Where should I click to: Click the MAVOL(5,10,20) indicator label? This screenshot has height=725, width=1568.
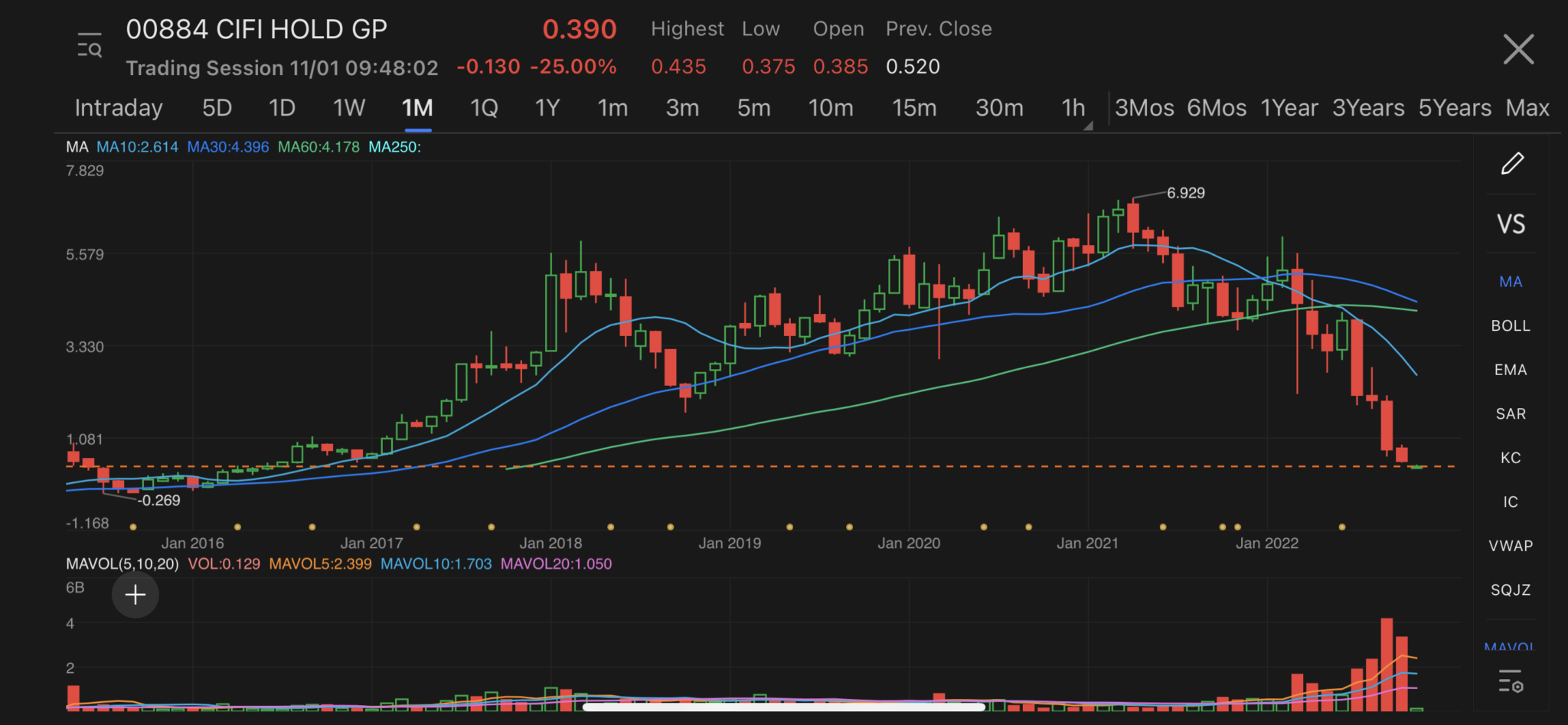pyautogui.click(x=122, y=564)
